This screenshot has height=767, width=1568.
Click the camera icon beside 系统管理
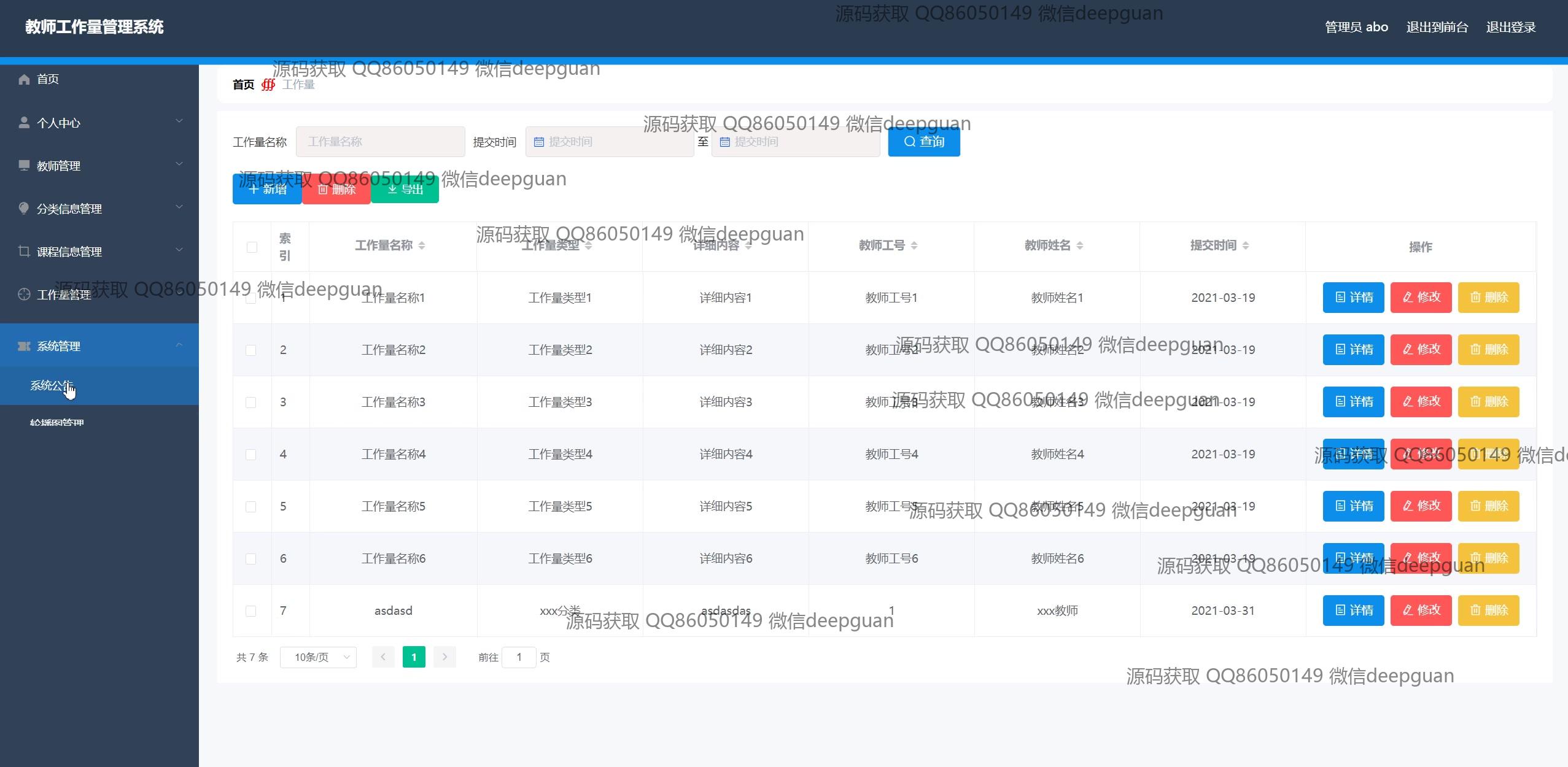click(24, 346)
